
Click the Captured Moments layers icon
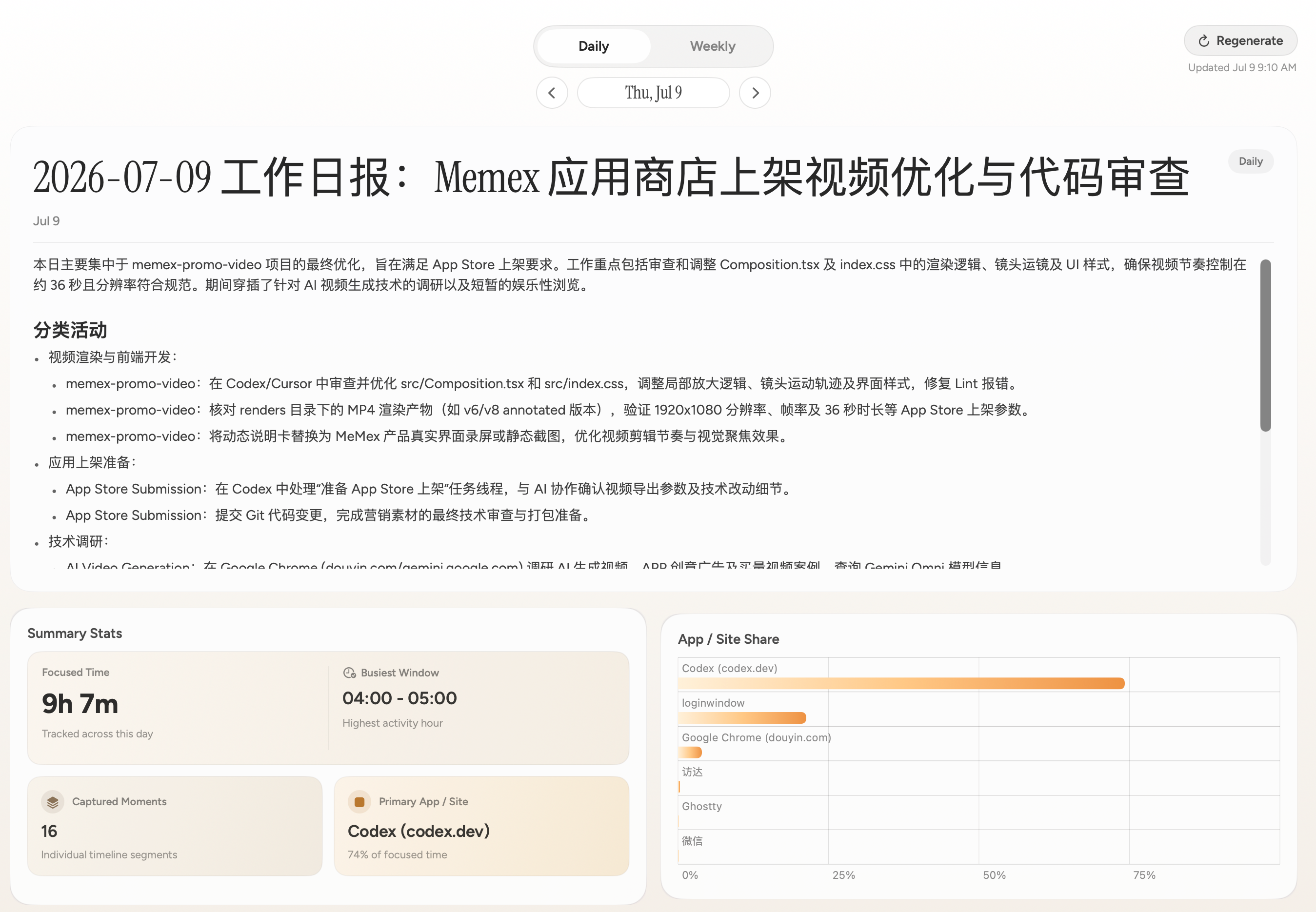(x=53, y=802)
